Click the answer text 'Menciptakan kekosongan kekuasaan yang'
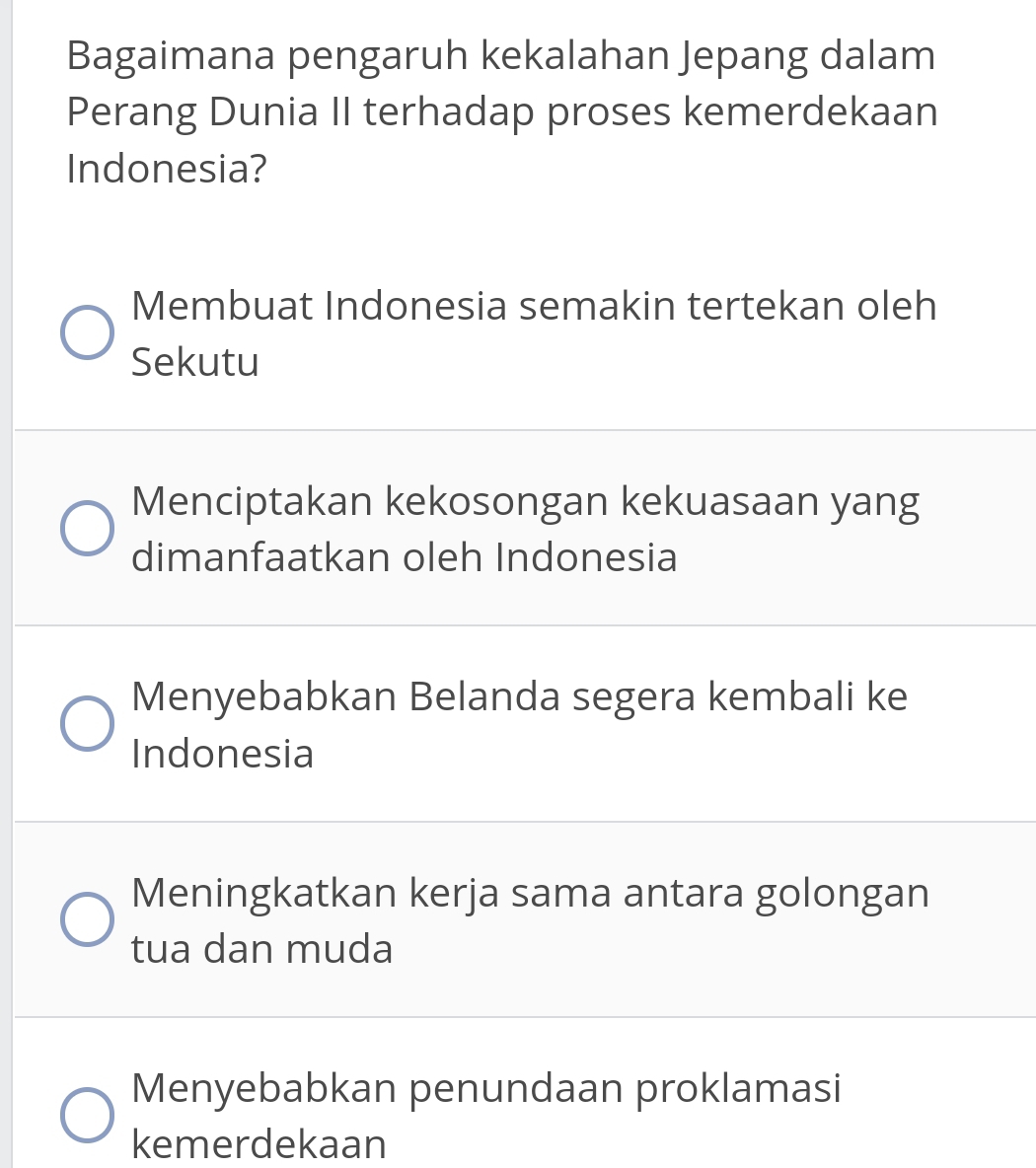 click(x=525, y=501)
